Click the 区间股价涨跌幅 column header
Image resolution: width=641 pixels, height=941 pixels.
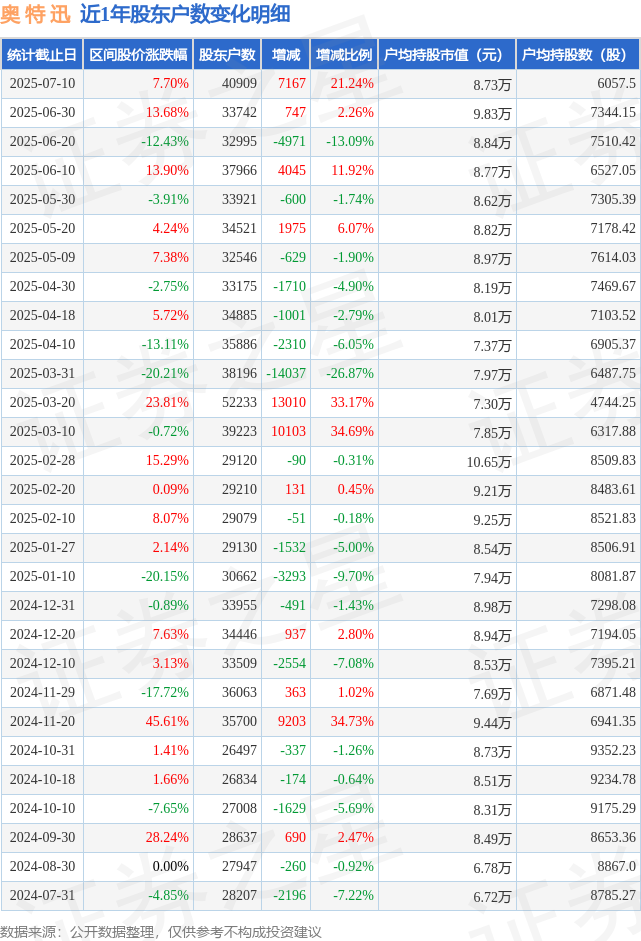pos(138,55)
